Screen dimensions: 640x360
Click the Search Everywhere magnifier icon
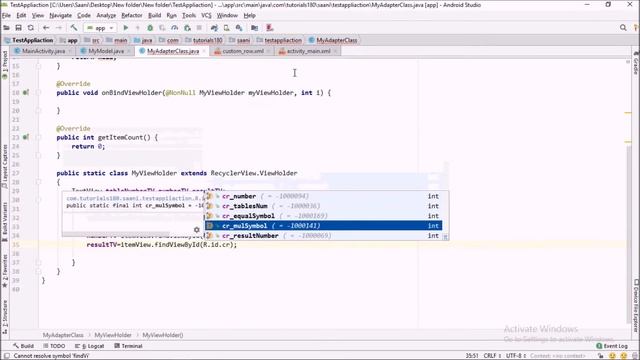coord(623,28)
